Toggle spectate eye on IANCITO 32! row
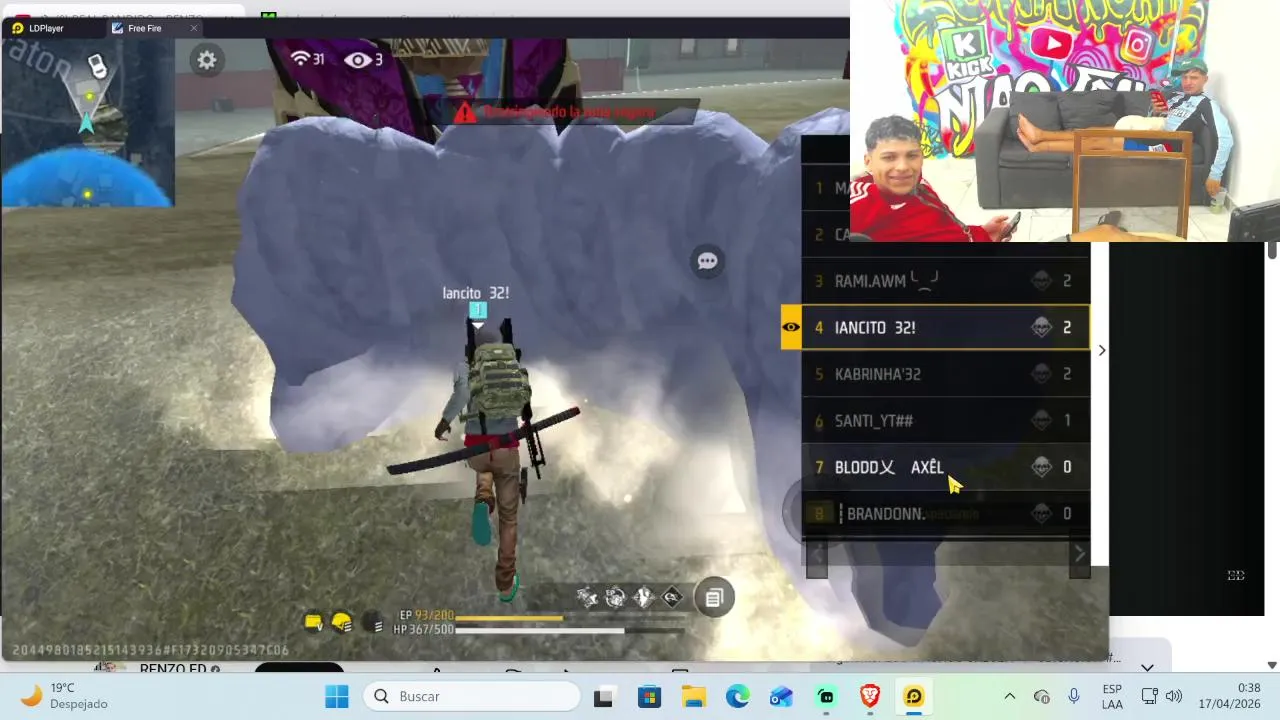The image size is (1280, 720). pos(791,327)
